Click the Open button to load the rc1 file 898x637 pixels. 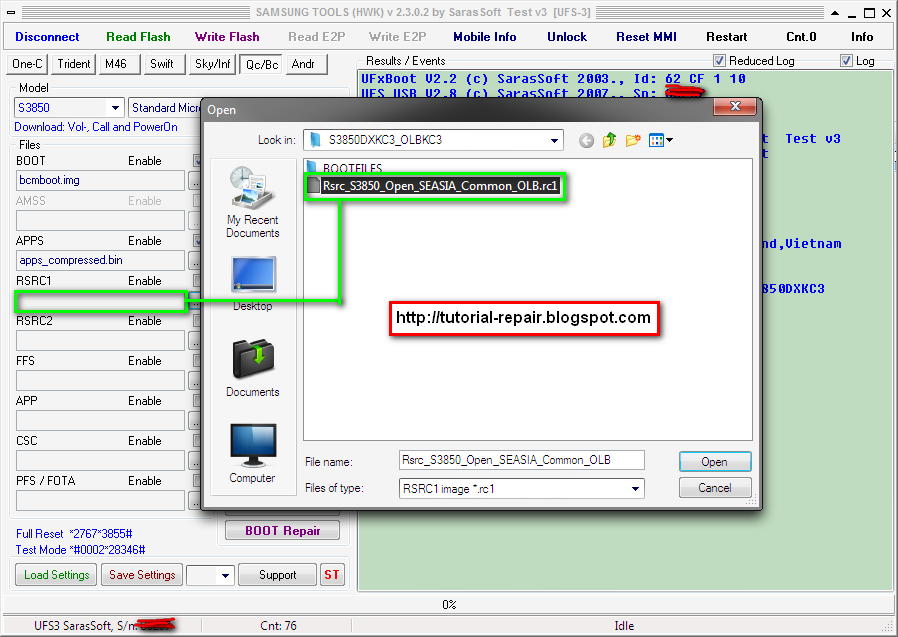[714, 461]
